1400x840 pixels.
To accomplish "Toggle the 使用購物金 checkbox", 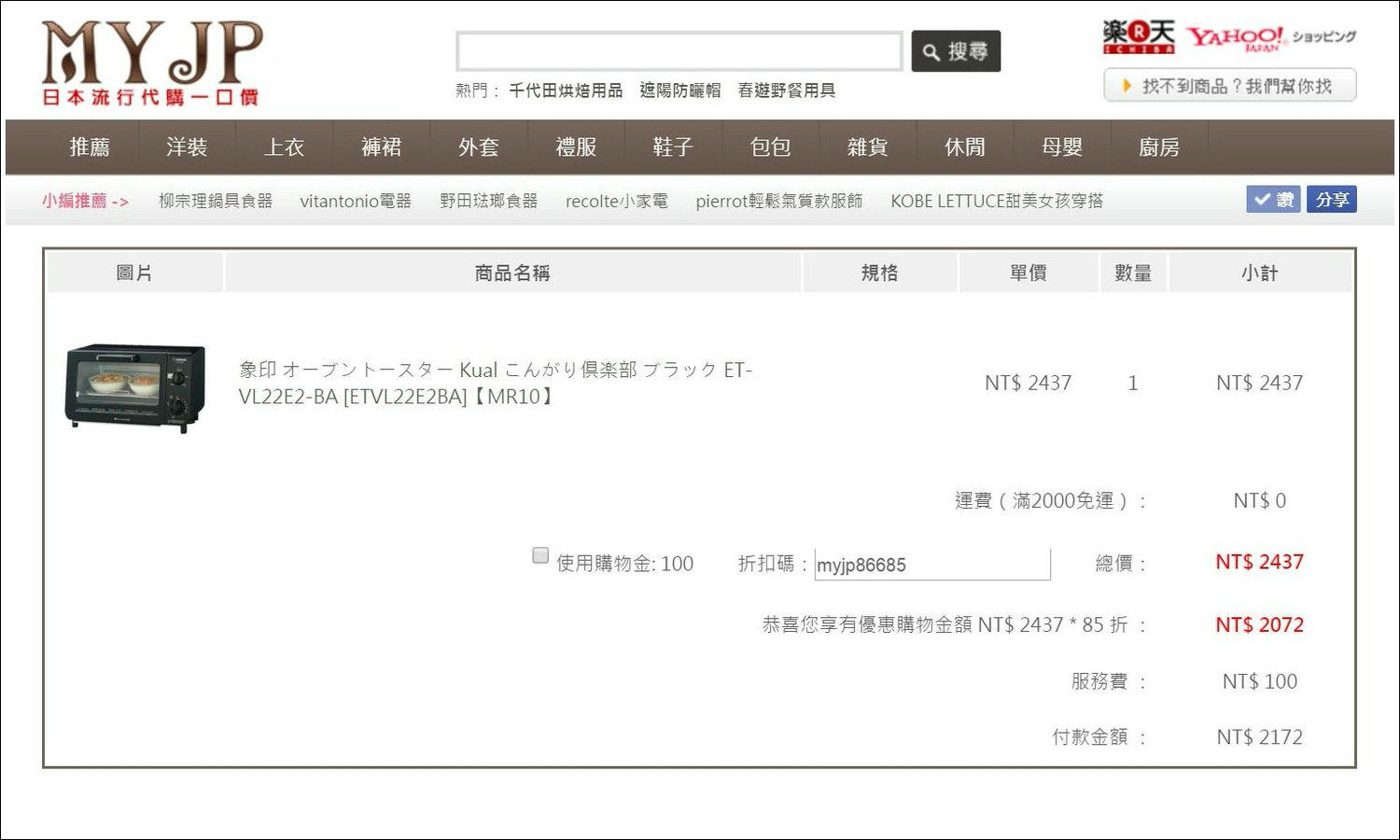I will [540, 555].
